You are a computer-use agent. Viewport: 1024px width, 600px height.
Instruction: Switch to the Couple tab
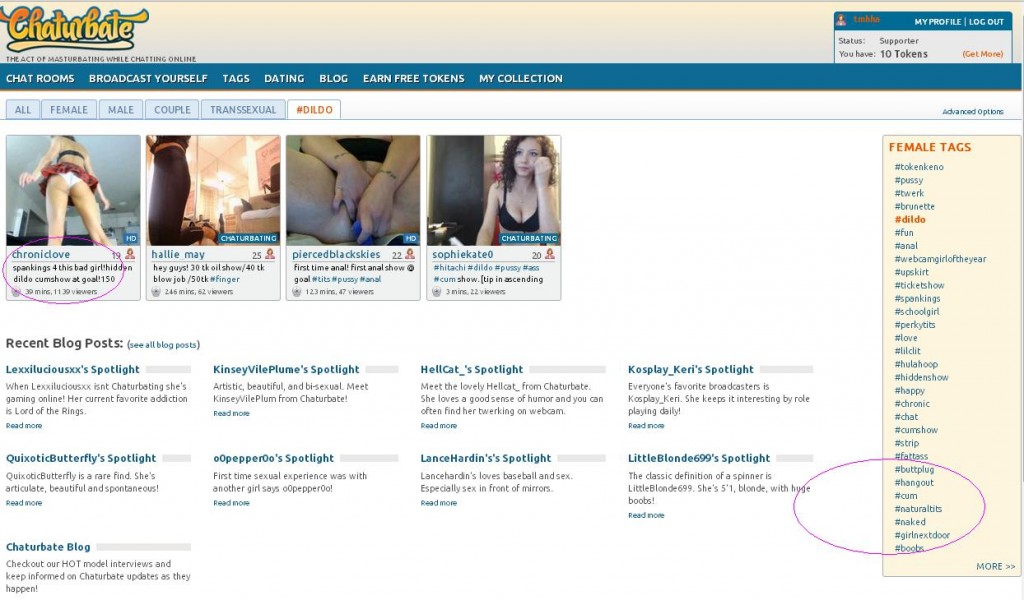(172, 110)
